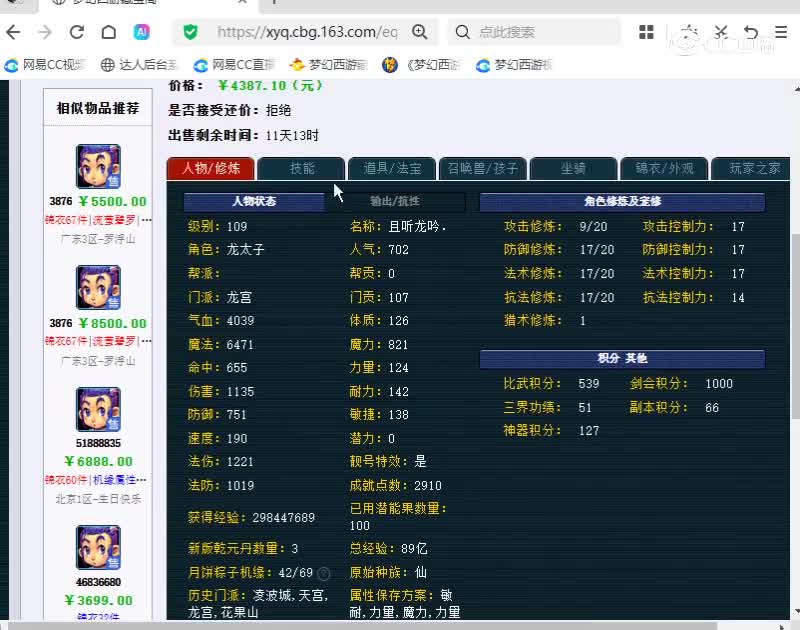Click the 点此搜索 search field
Viewport: 800px width, 630px height.
click(534, 32)
